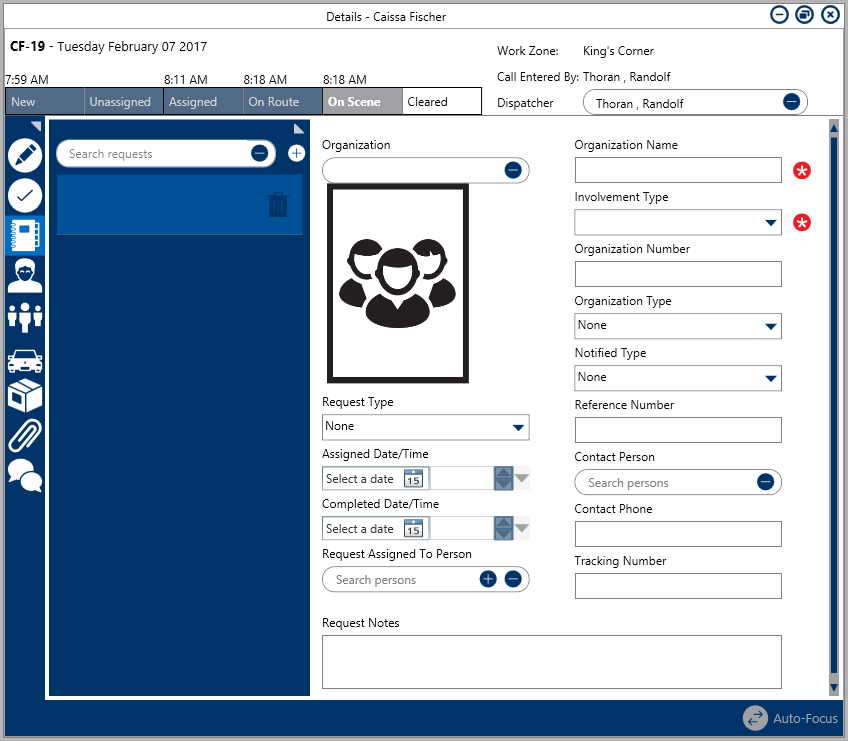Open the chat bubbles comments icon
Image resolution: width=848 pixels, height=741 pixels.
click(25, 475)
